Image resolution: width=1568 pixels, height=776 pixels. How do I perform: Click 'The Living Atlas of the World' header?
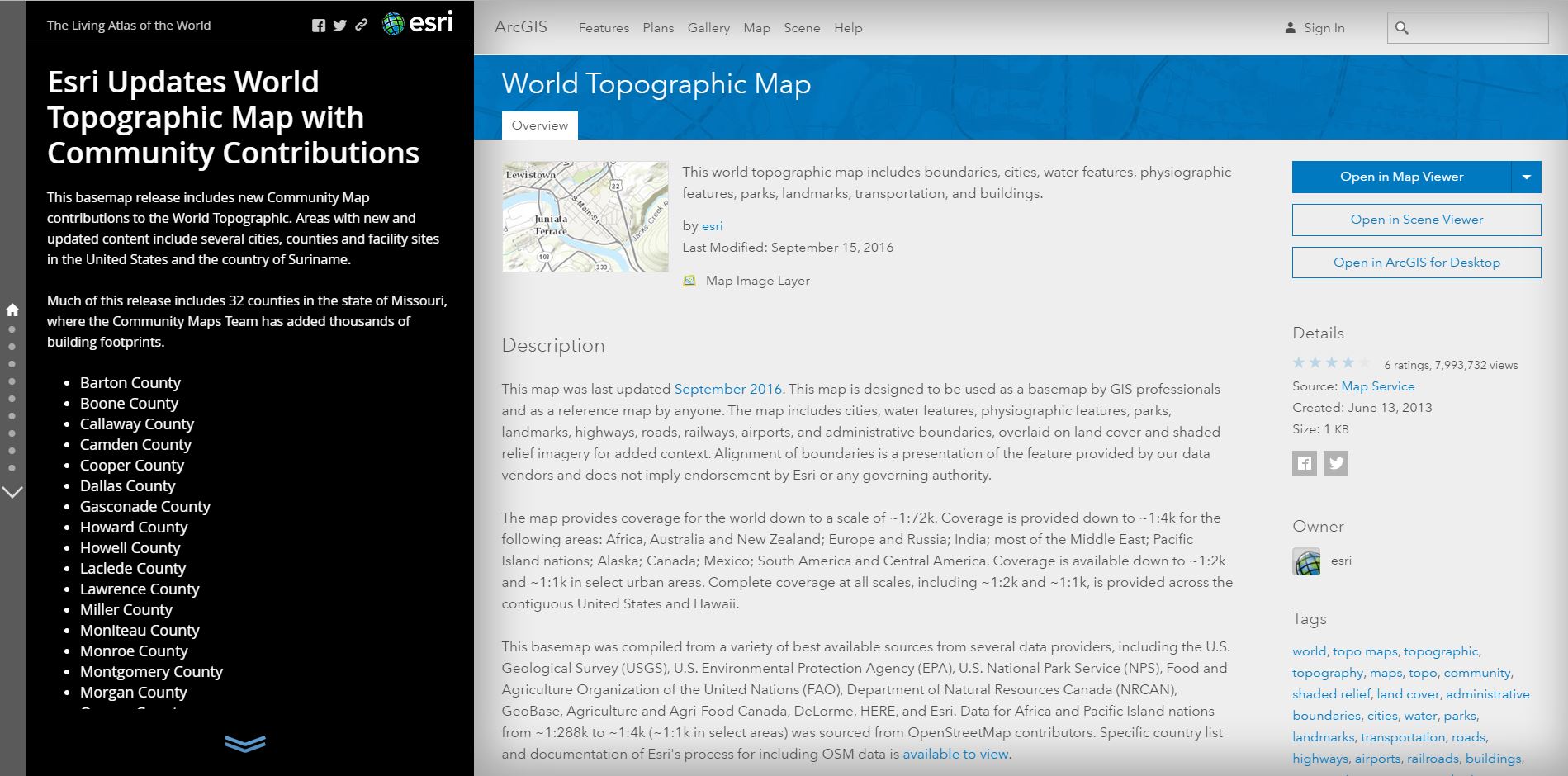tap(129, 26)
